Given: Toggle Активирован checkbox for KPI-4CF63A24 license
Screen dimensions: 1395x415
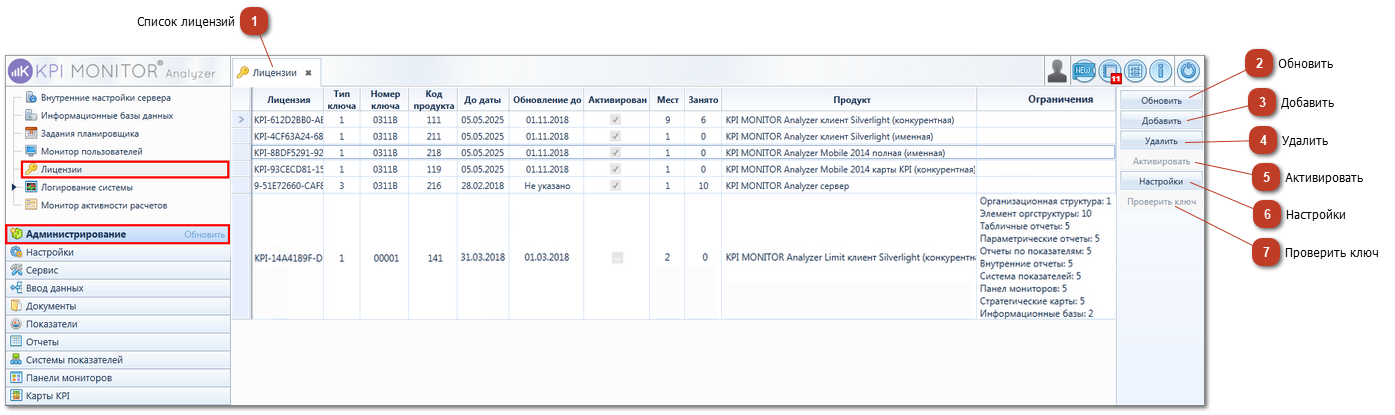Looking at the screenshot, I should click(617, 136).
